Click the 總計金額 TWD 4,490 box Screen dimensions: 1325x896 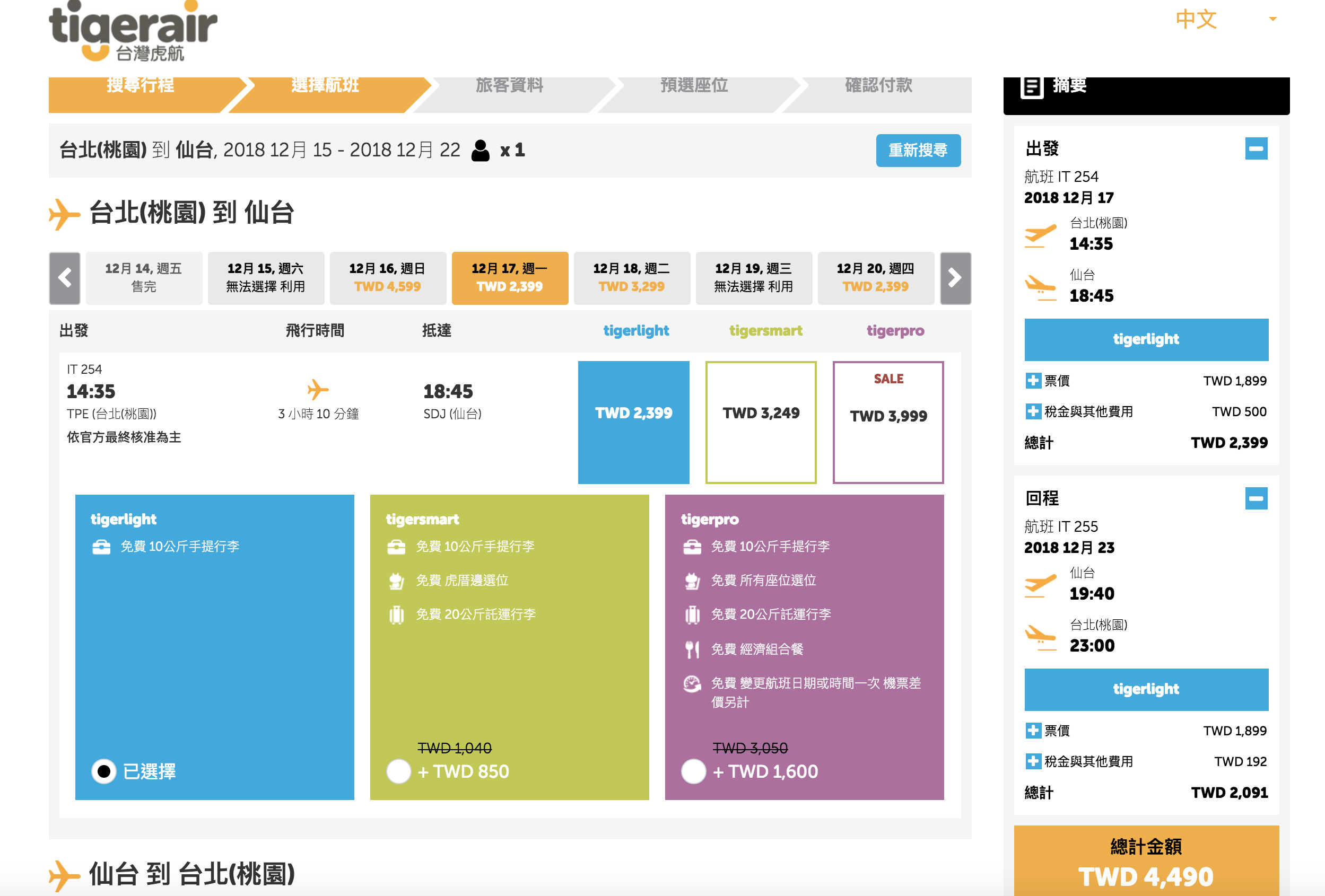click(x=1146, y=860)
